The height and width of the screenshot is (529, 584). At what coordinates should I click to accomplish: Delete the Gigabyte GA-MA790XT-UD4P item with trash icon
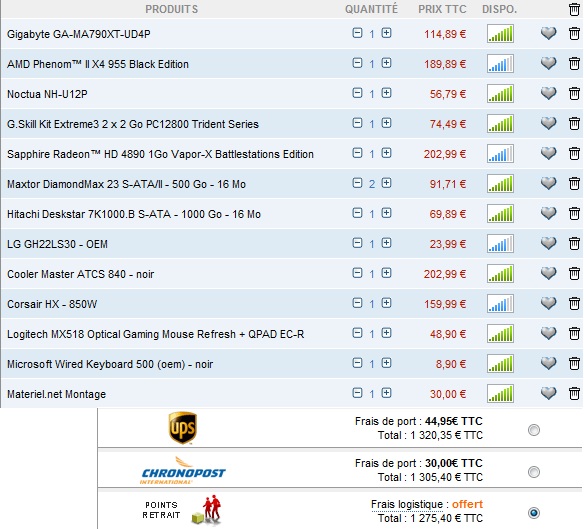[x=574, y=34]
